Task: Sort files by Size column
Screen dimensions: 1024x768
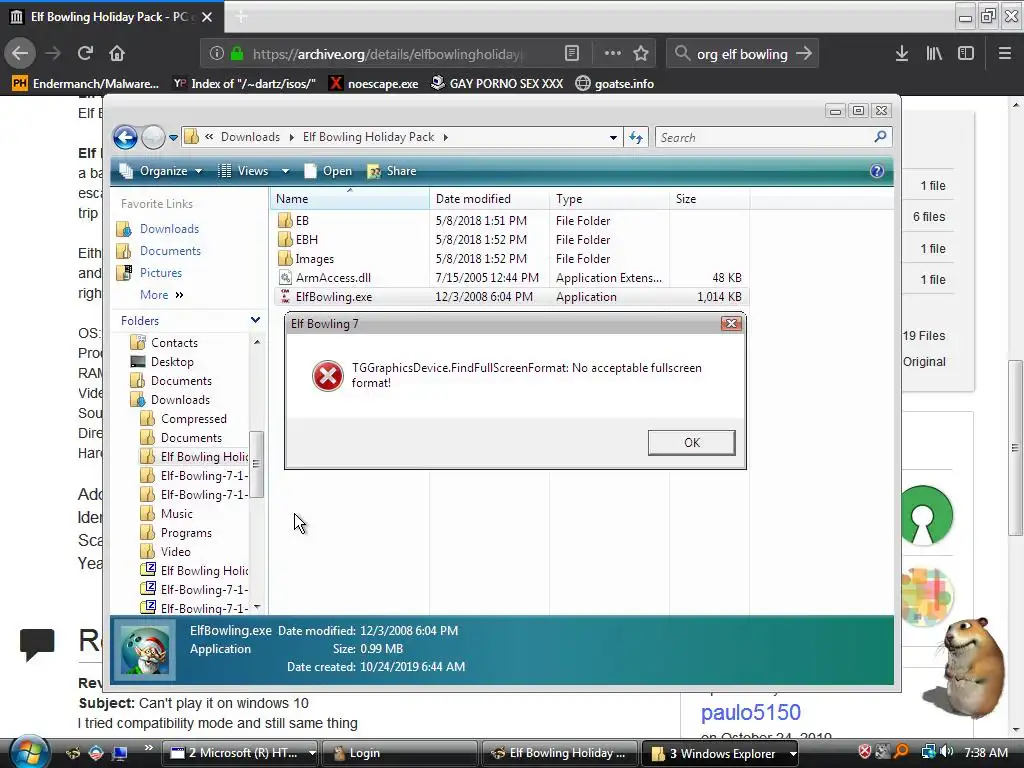Action: pos(710,199)
